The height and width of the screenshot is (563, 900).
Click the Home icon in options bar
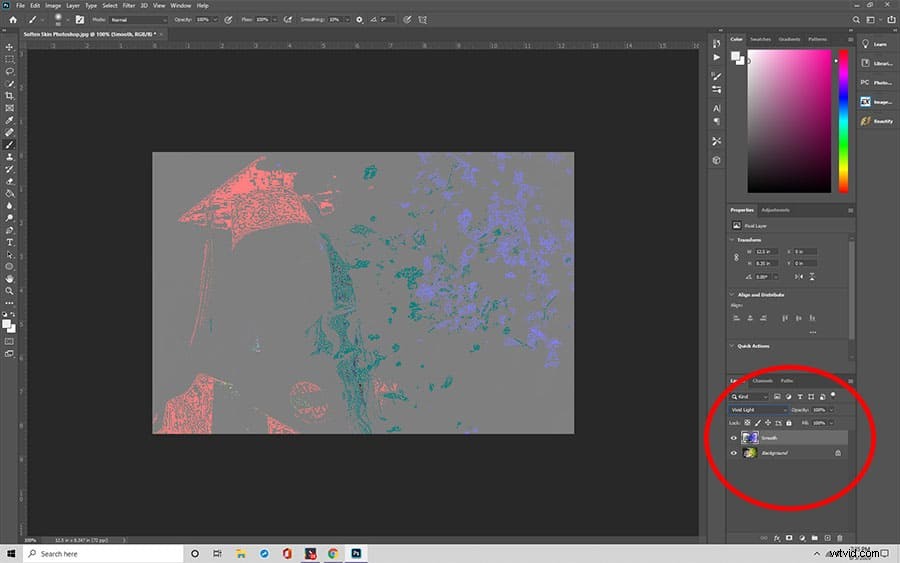click(x=13, y=20)
